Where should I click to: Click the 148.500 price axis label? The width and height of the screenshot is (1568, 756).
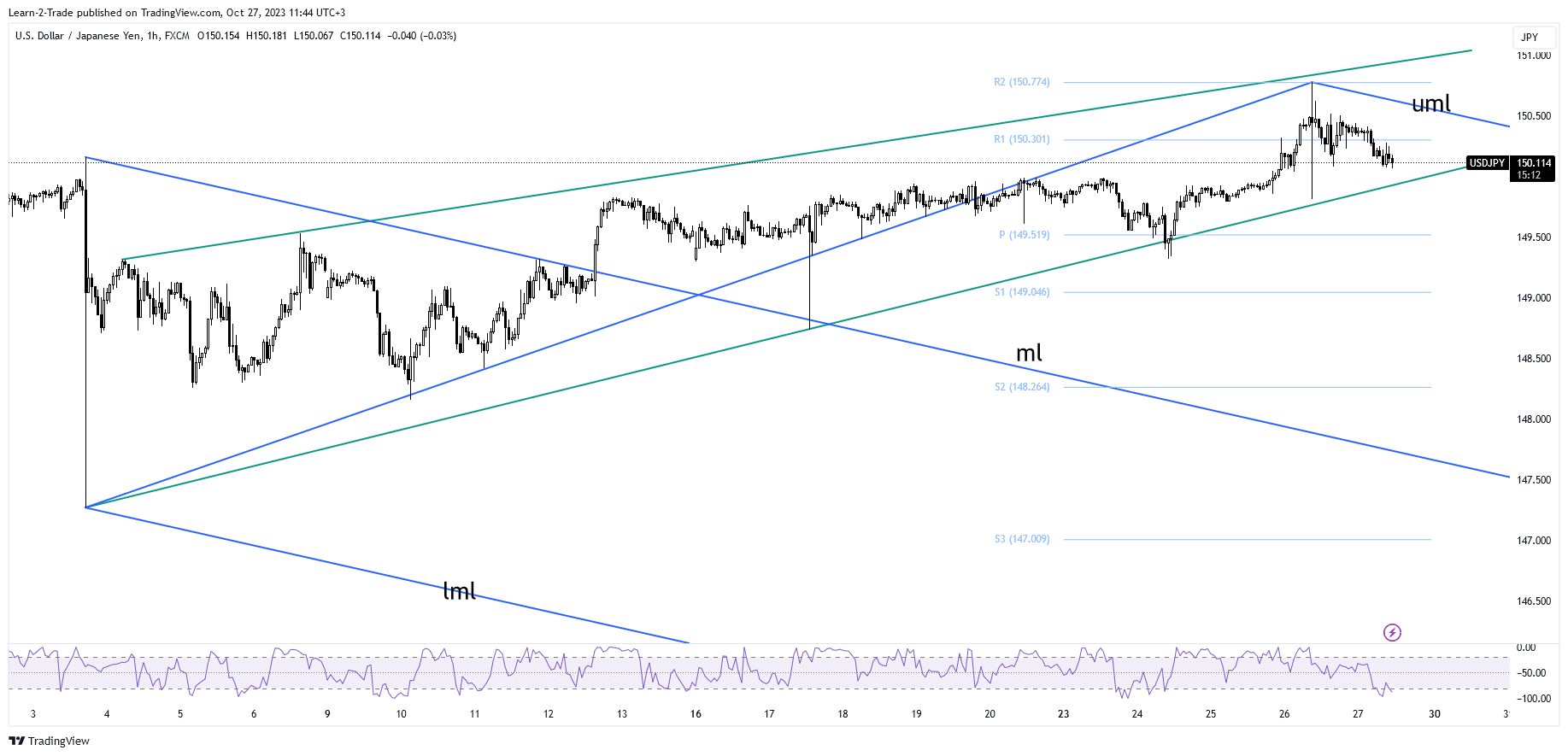[x=1534, y=359]
